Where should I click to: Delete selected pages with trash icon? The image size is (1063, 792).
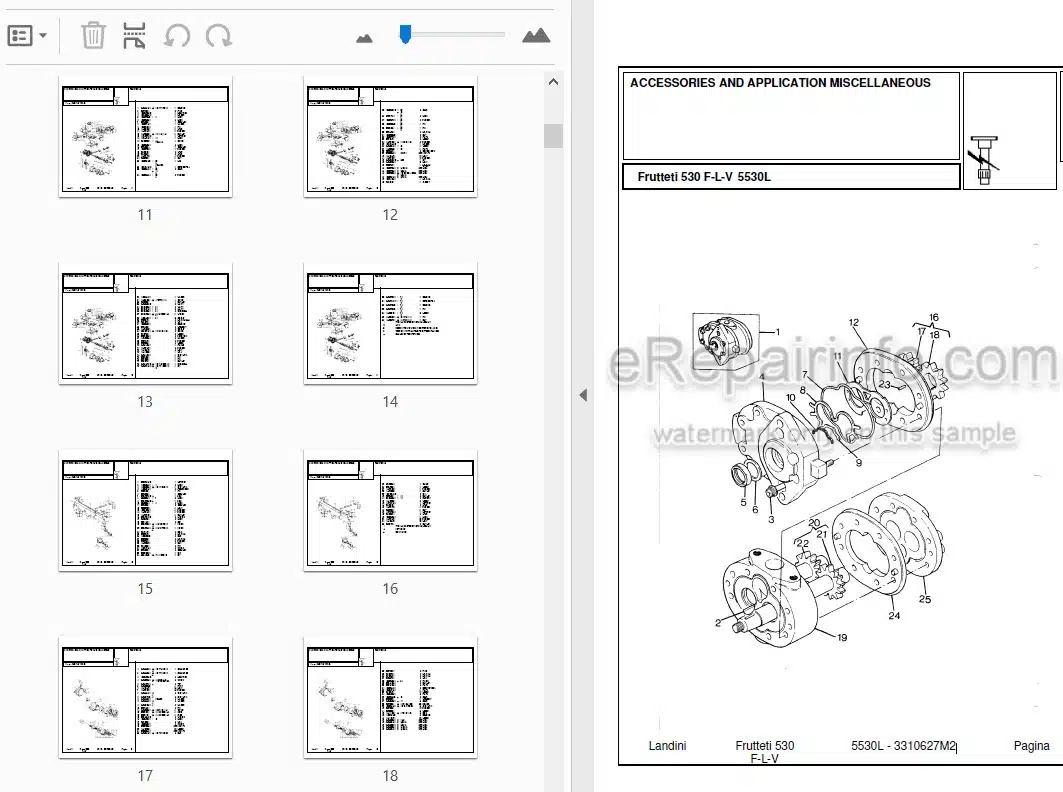point(93,35)
